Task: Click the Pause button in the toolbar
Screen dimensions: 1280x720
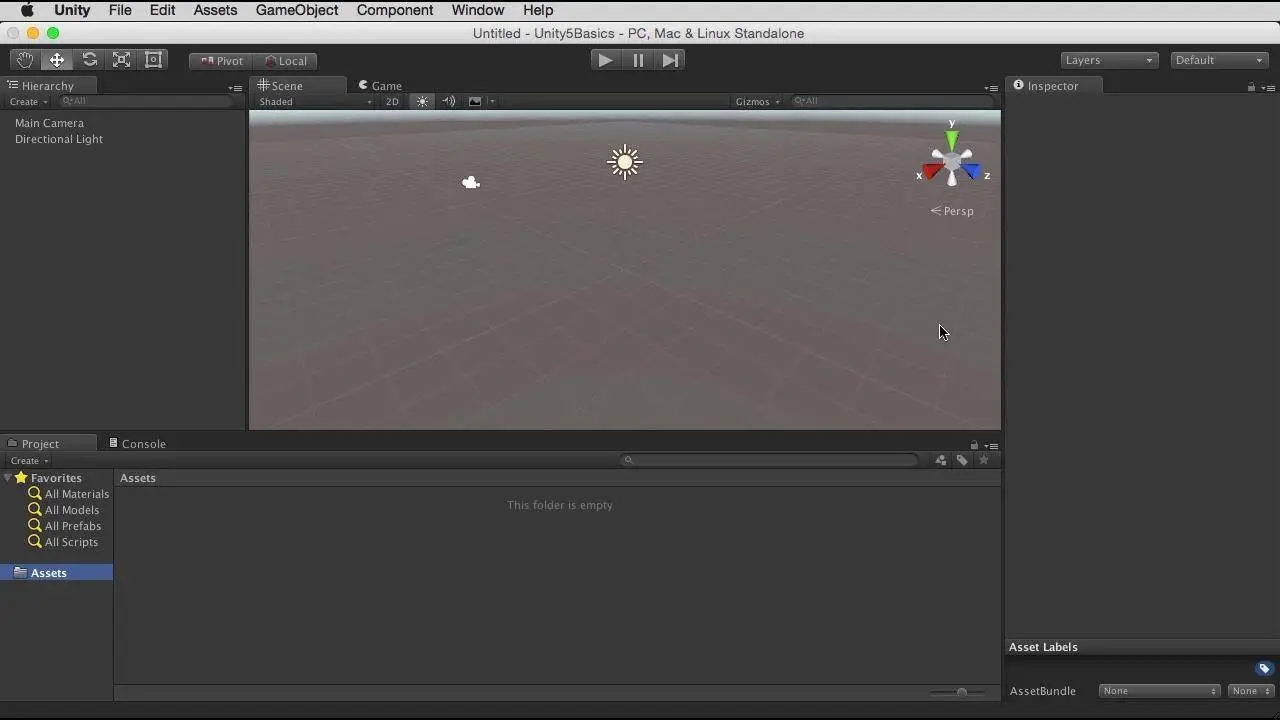Action: pyautogui.click(x=638, y=60)
